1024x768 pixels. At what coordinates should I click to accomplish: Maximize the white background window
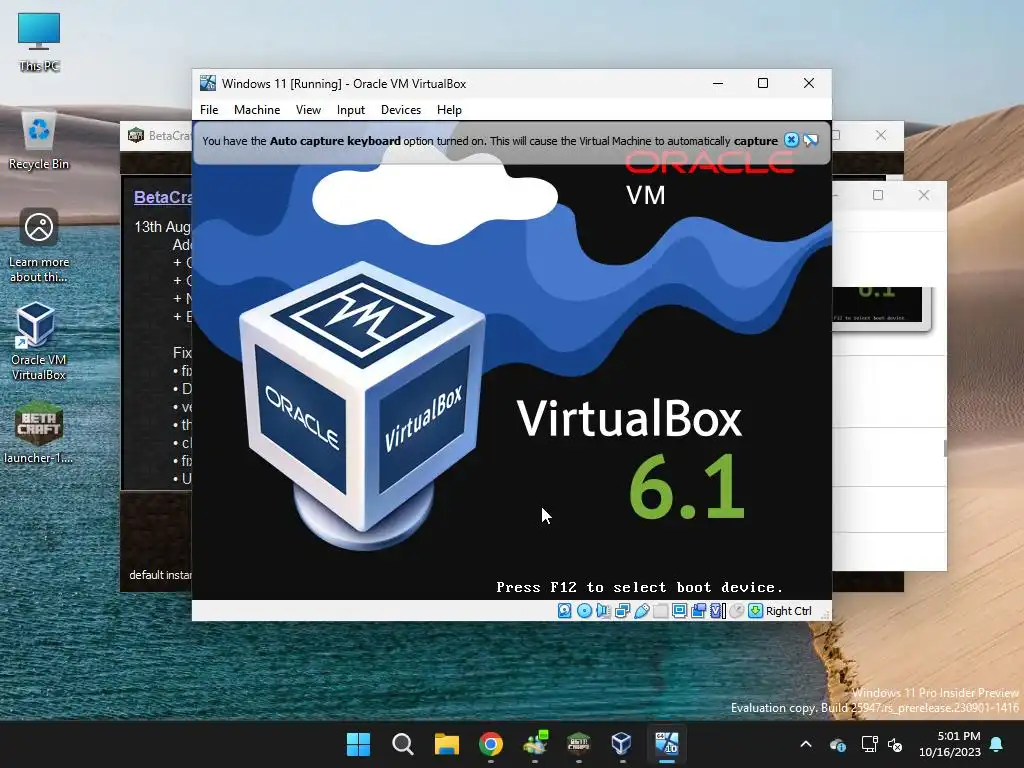[x=878, y=195]
